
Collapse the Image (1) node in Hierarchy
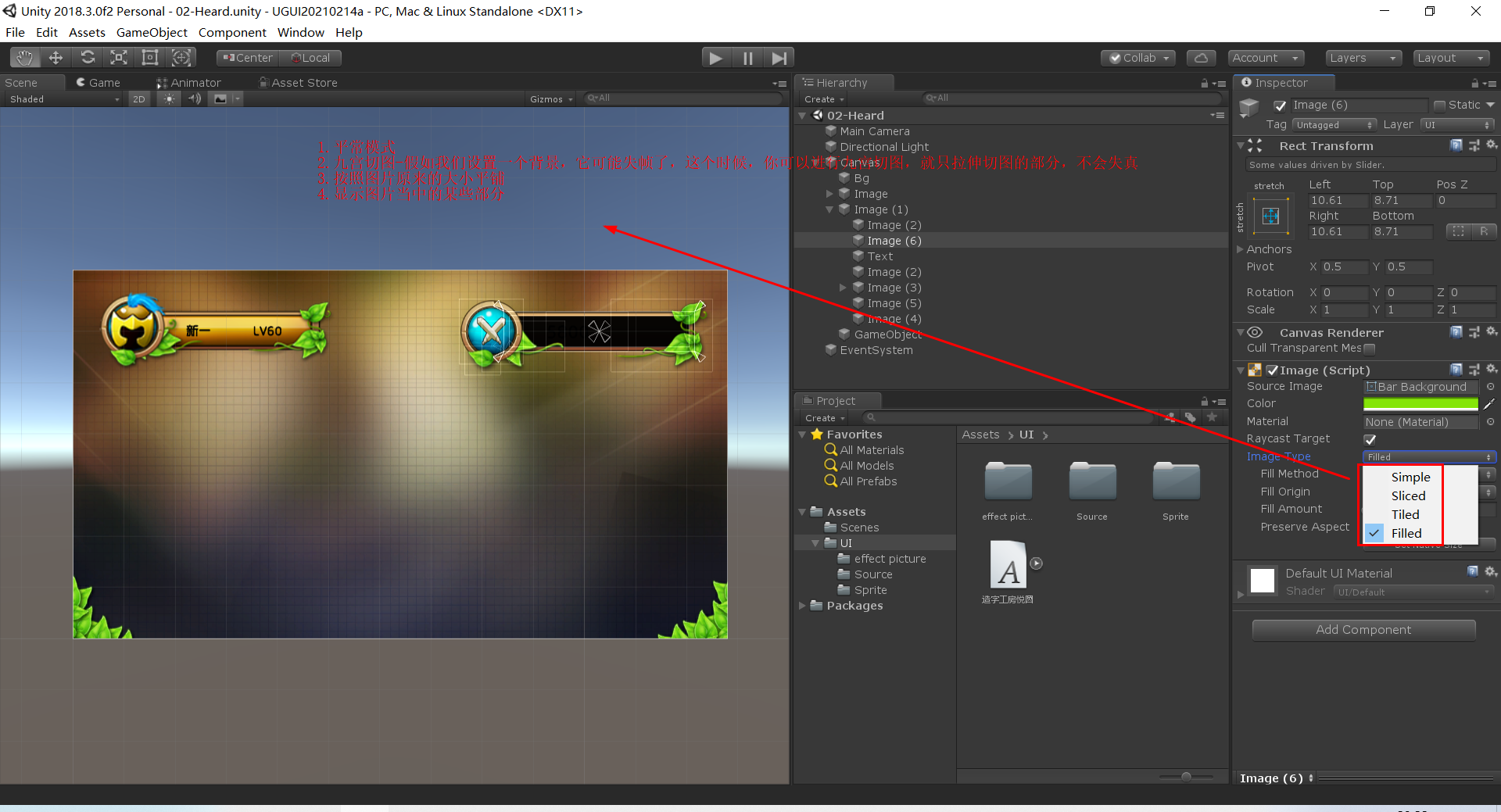(830, 209)
